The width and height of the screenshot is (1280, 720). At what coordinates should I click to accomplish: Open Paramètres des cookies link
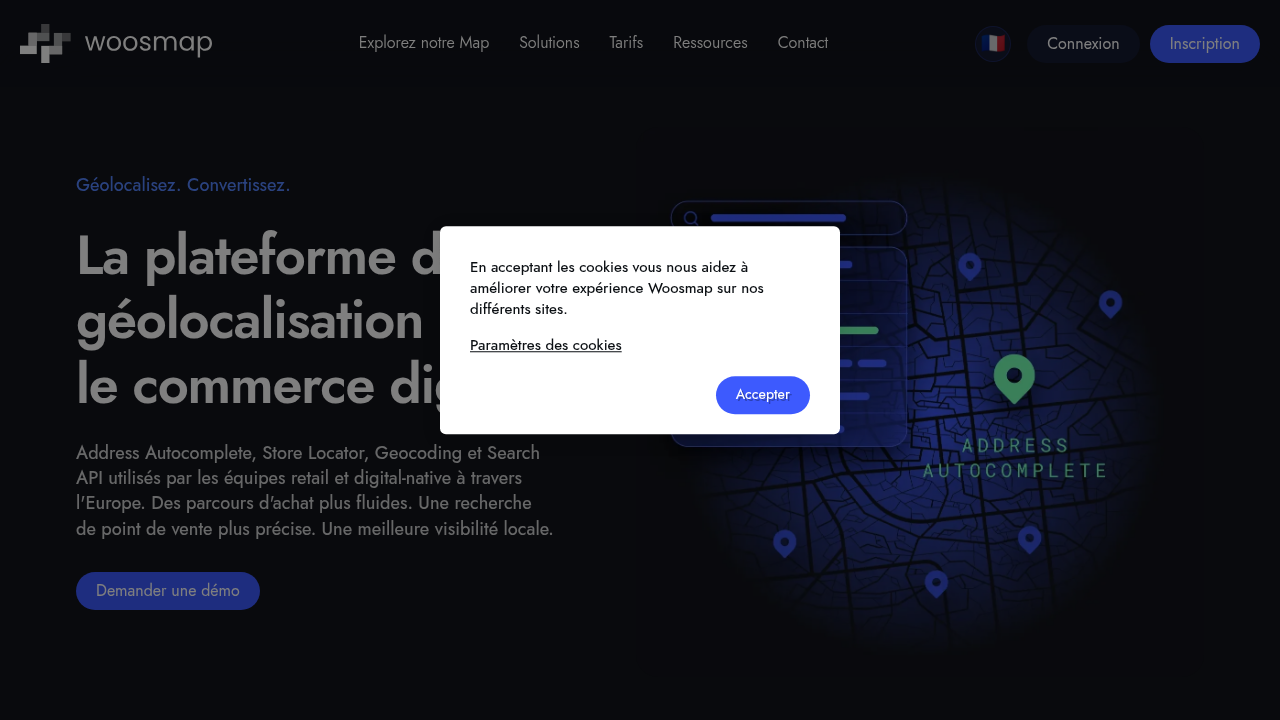click(x=546, y=345)
